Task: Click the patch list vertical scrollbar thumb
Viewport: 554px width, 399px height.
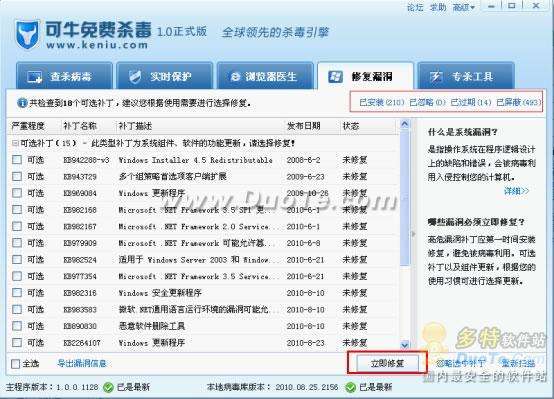Action: [405, 198]
